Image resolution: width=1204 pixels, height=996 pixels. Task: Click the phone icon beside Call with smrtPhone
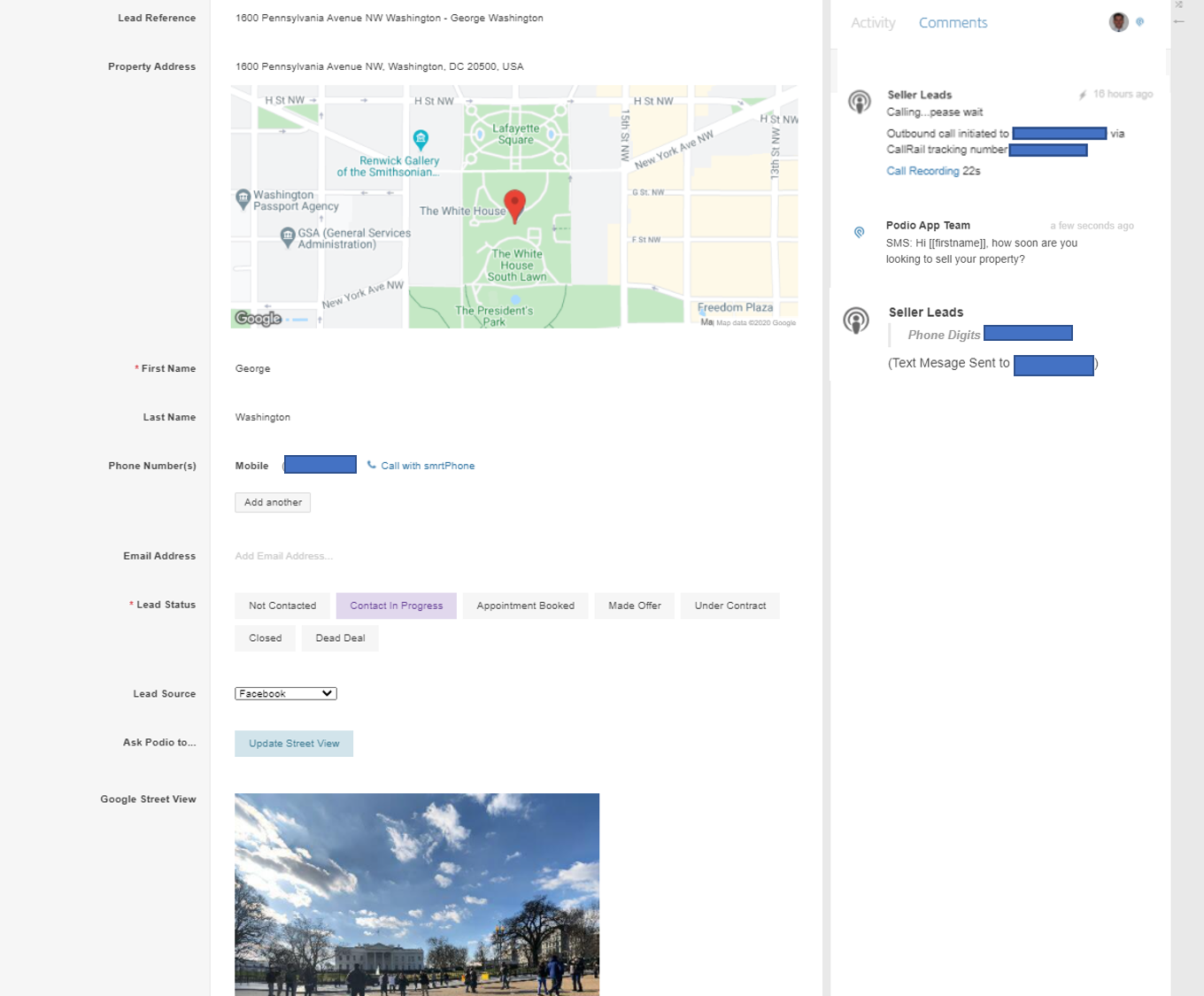[x=372, y=465]
